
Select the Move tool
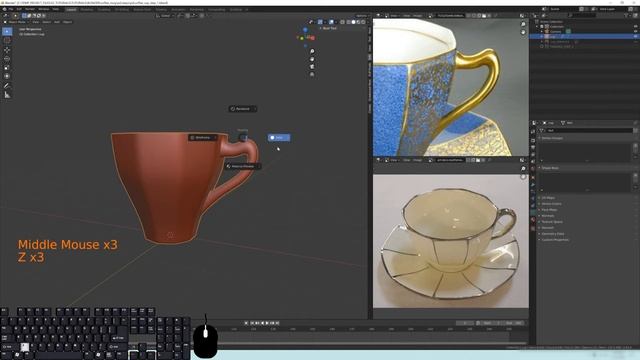7,50
